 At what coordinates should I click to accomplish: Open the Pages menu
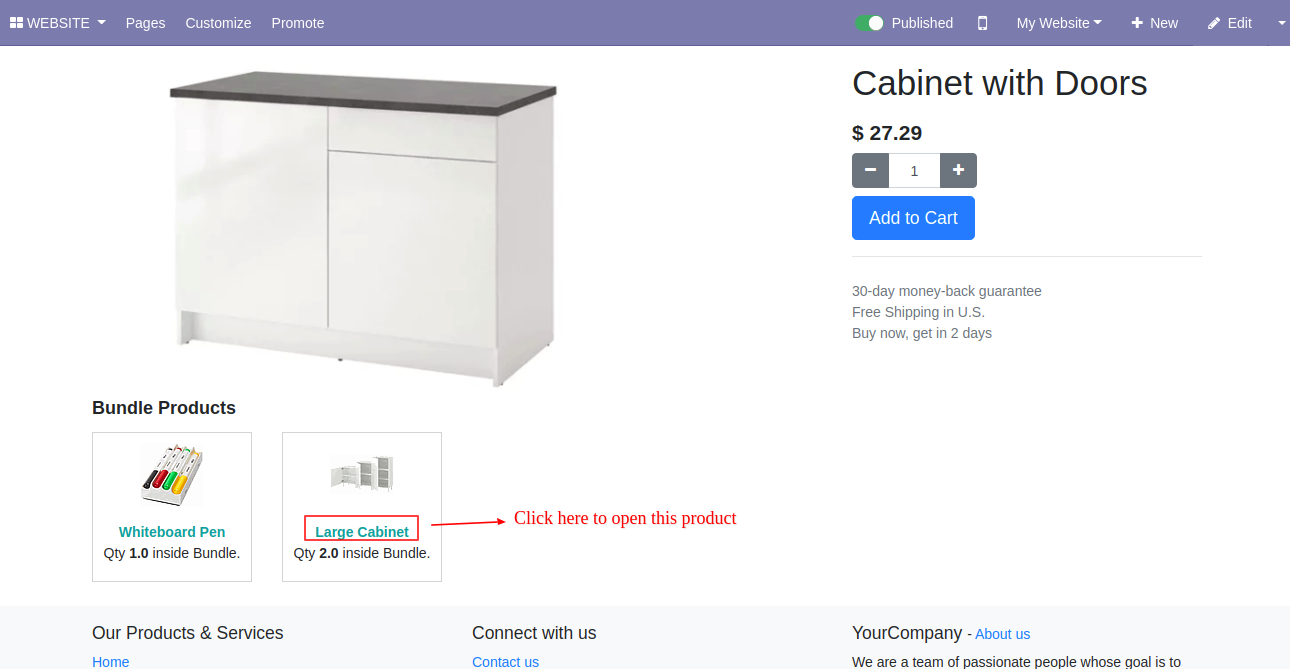tap(145, 23)
